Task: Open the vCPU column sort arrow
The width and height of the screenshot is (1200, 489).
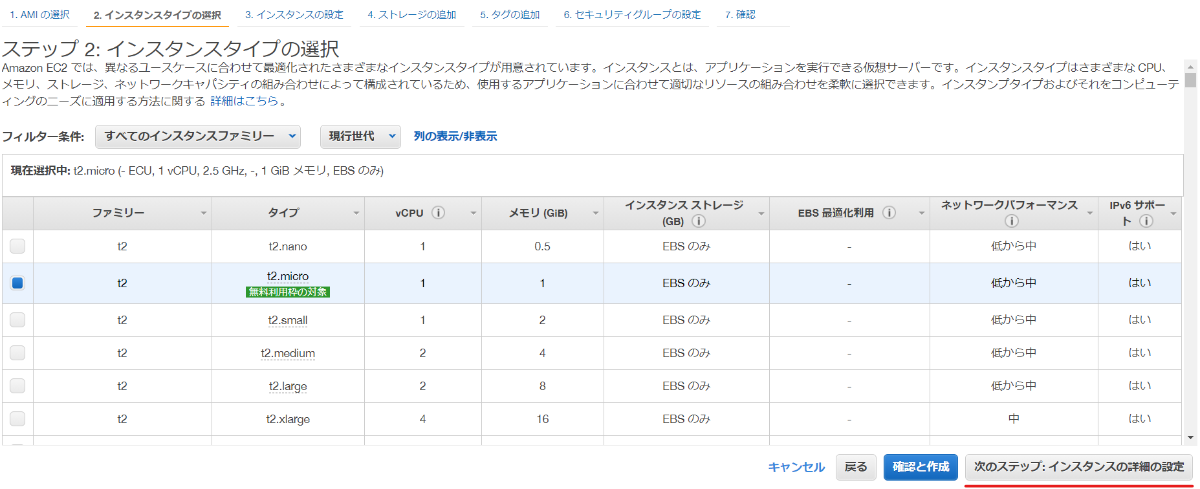Action: (x=474, y=214)
